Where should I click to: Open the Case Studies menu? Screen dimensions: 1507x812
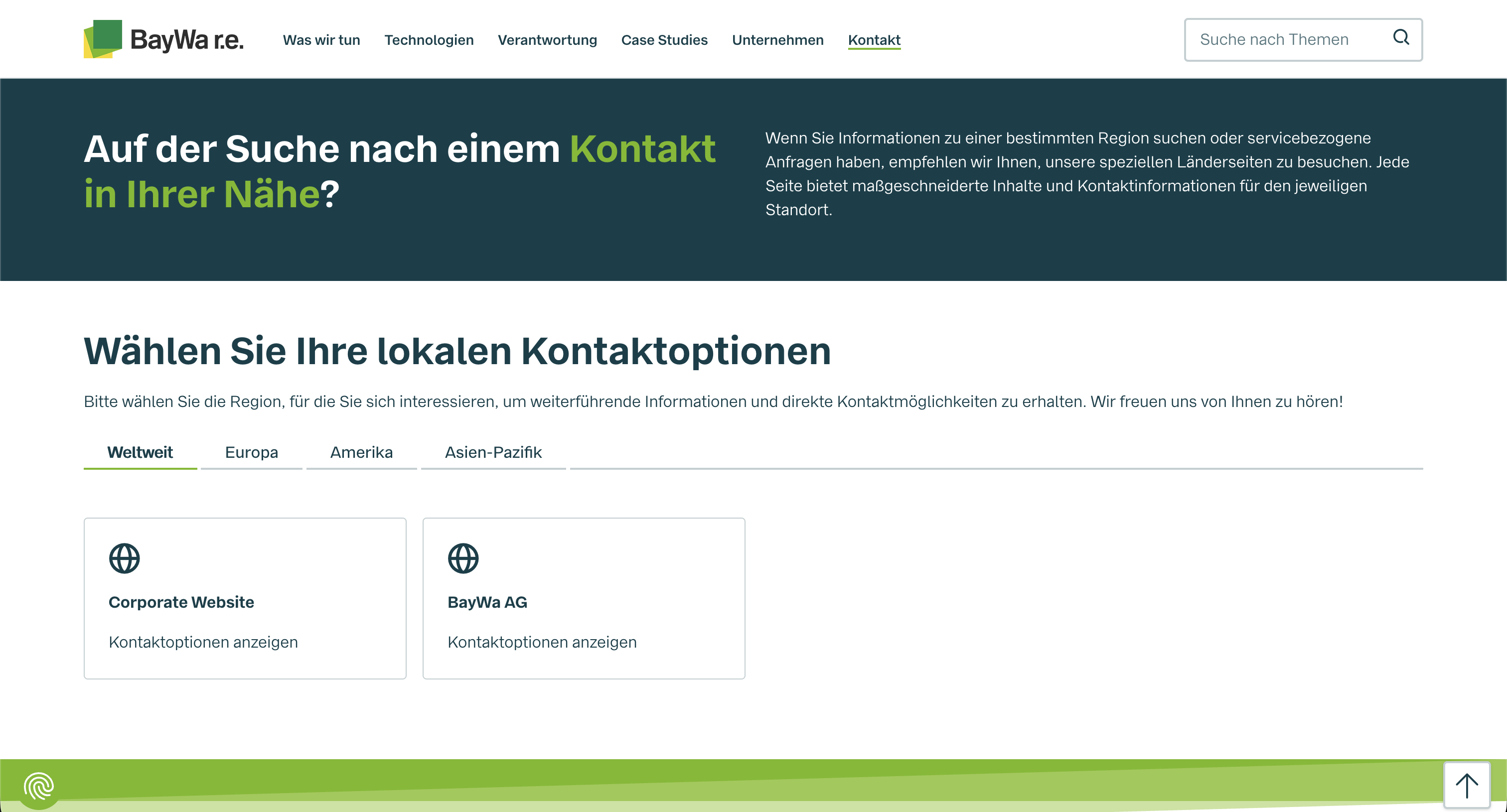coord(664,40)
